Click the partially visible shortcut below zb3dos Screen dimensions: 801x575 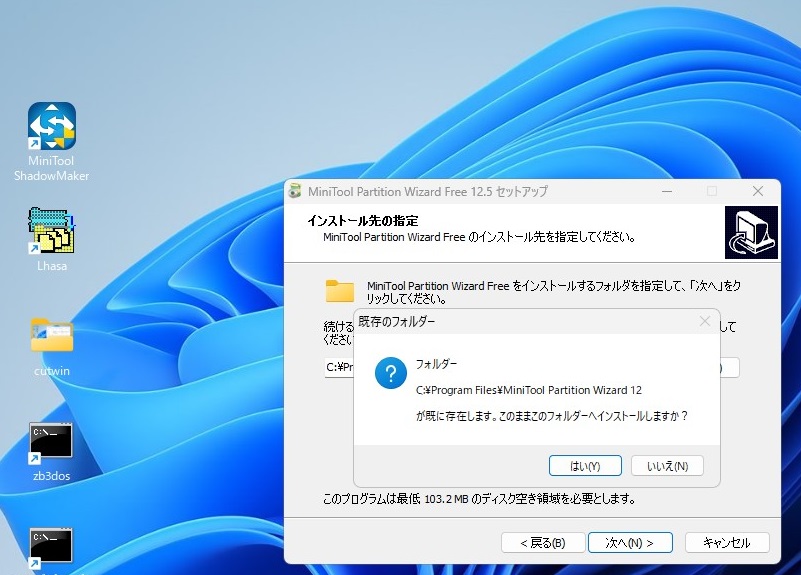click(51, 548)
